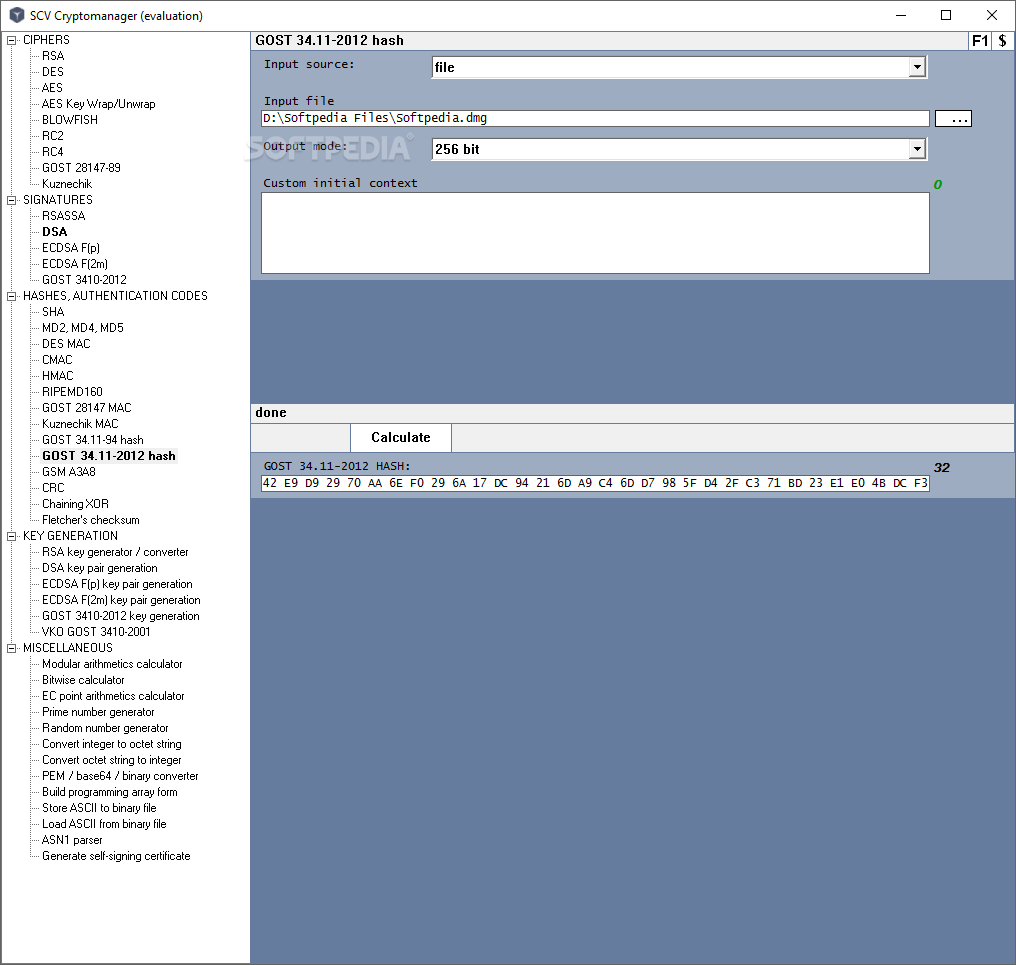The width and height of the screenshot is (1016, 965).
Task: Select Convert integer to octet string
Action: [x=111, y=744]
